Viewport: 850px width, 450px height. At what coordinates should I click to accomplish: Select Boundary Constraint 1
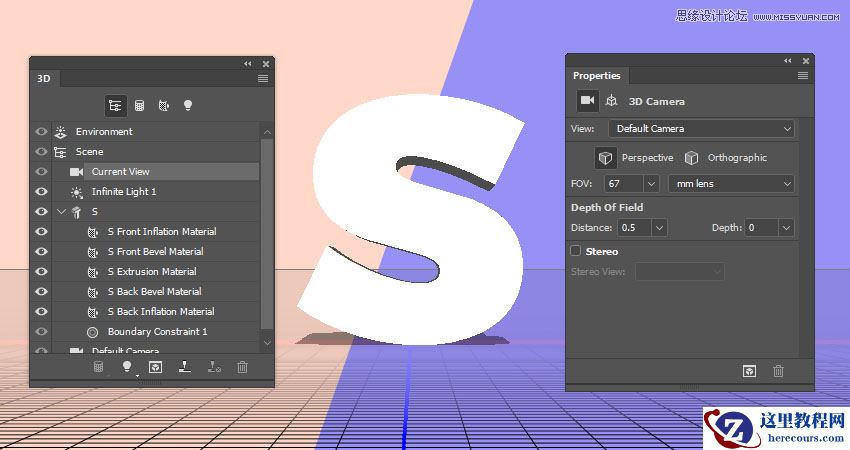(156, 332)
